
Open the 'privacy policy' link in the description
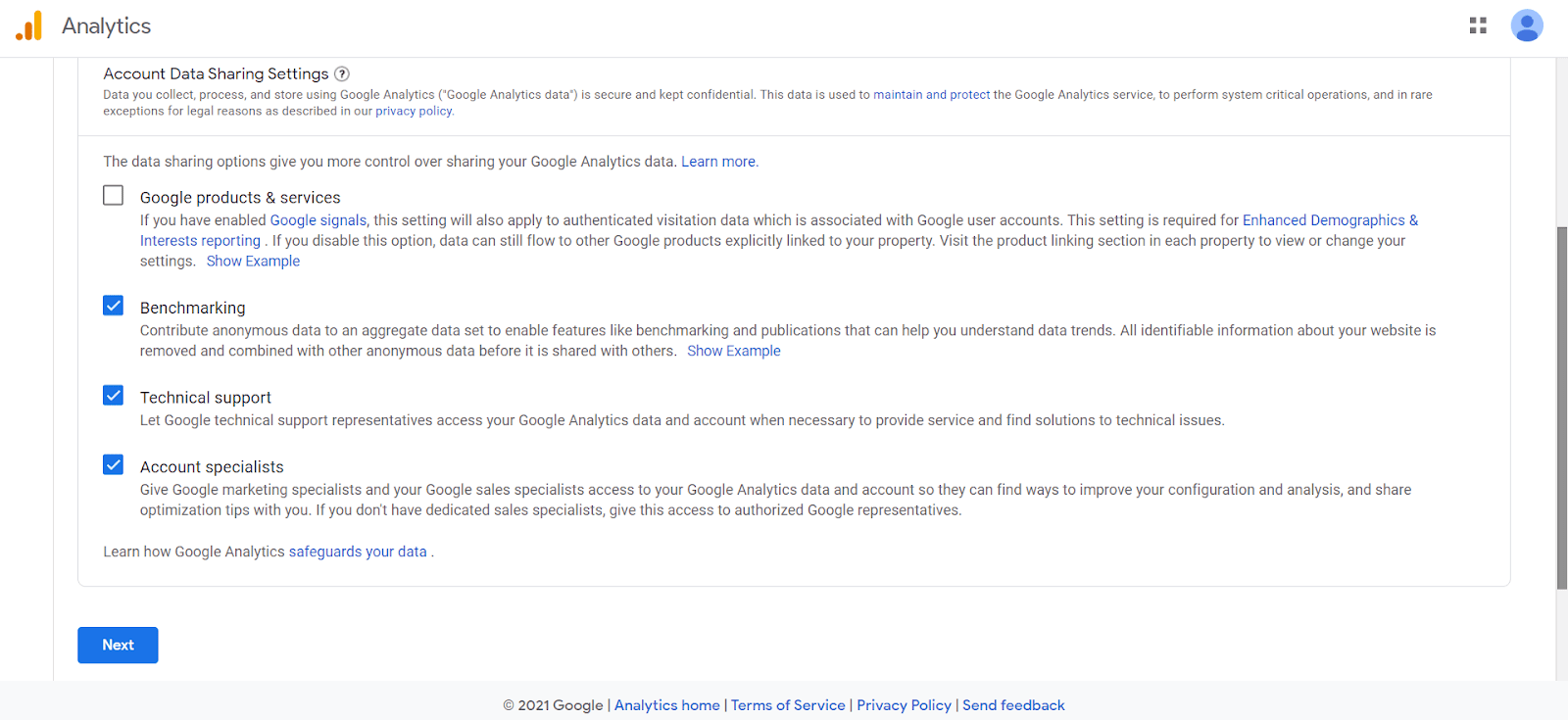[x=414, y=111]
